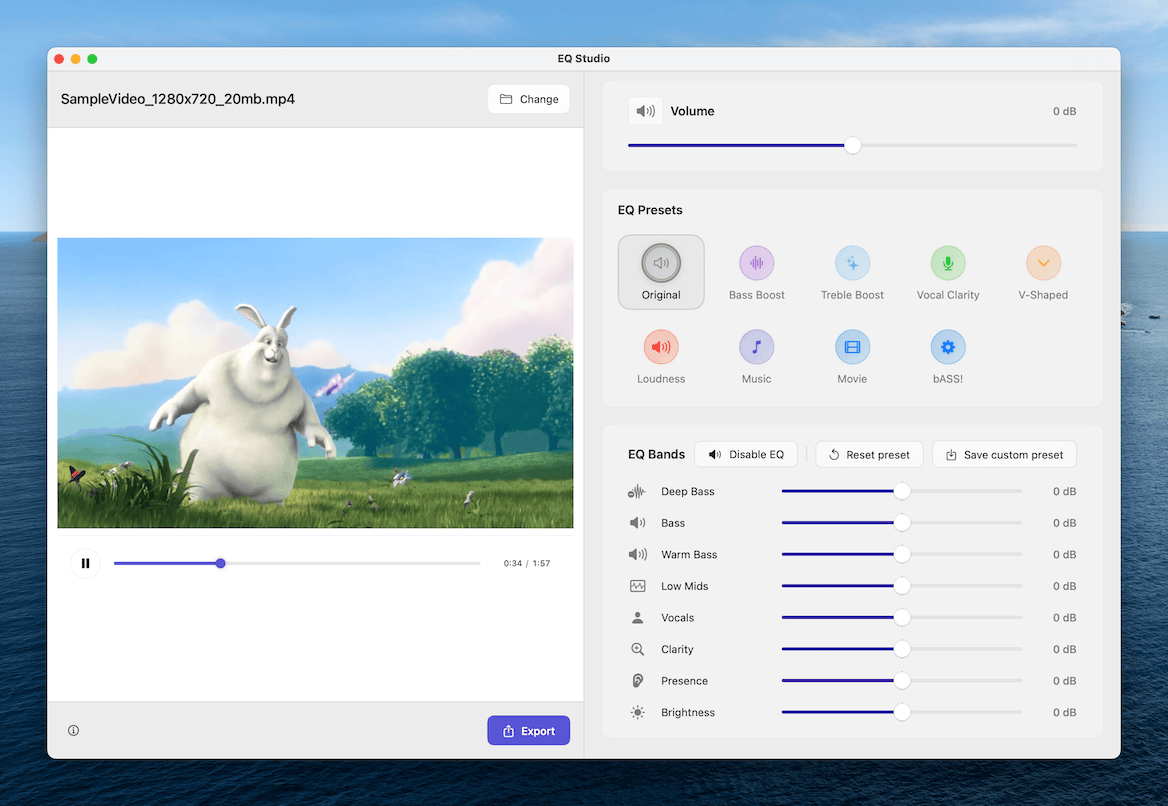Toggle Disable EQ button
This screenshot has height=806, width=1168.
point(746,454)
